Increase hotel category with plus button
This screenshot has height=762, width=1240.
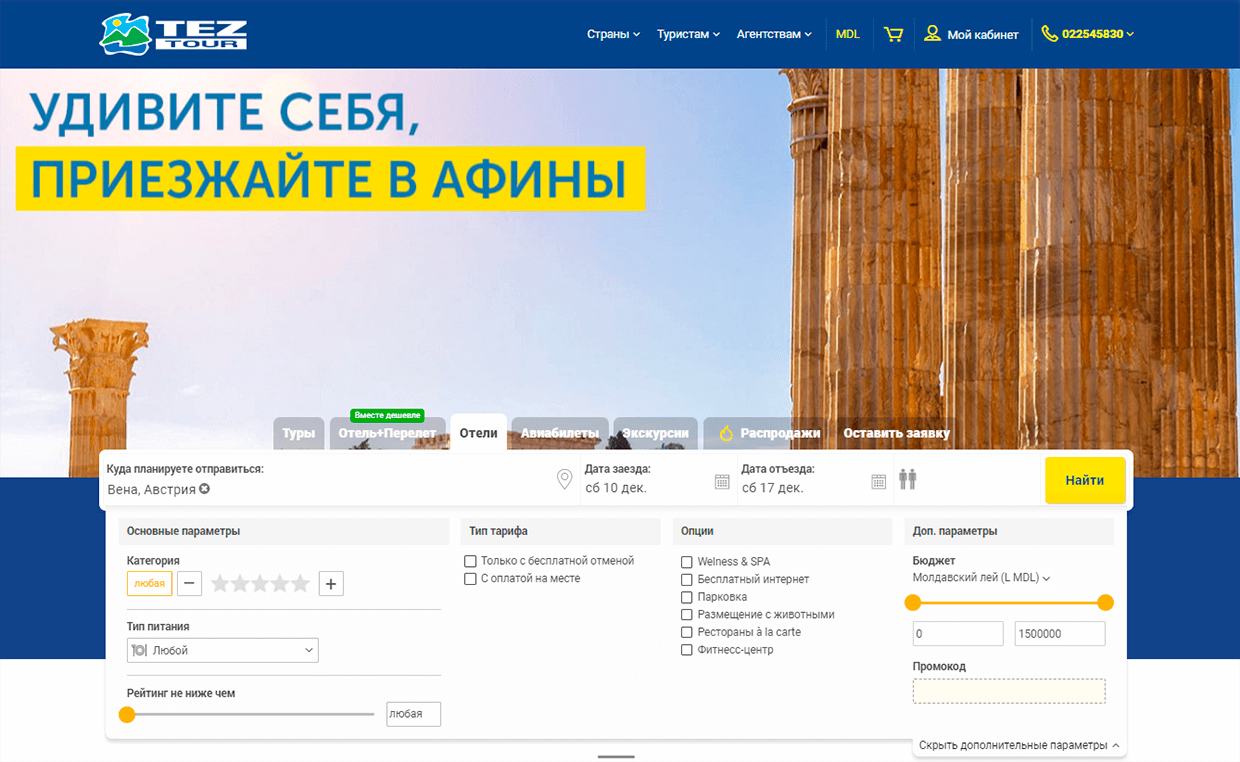coord(331,583)
